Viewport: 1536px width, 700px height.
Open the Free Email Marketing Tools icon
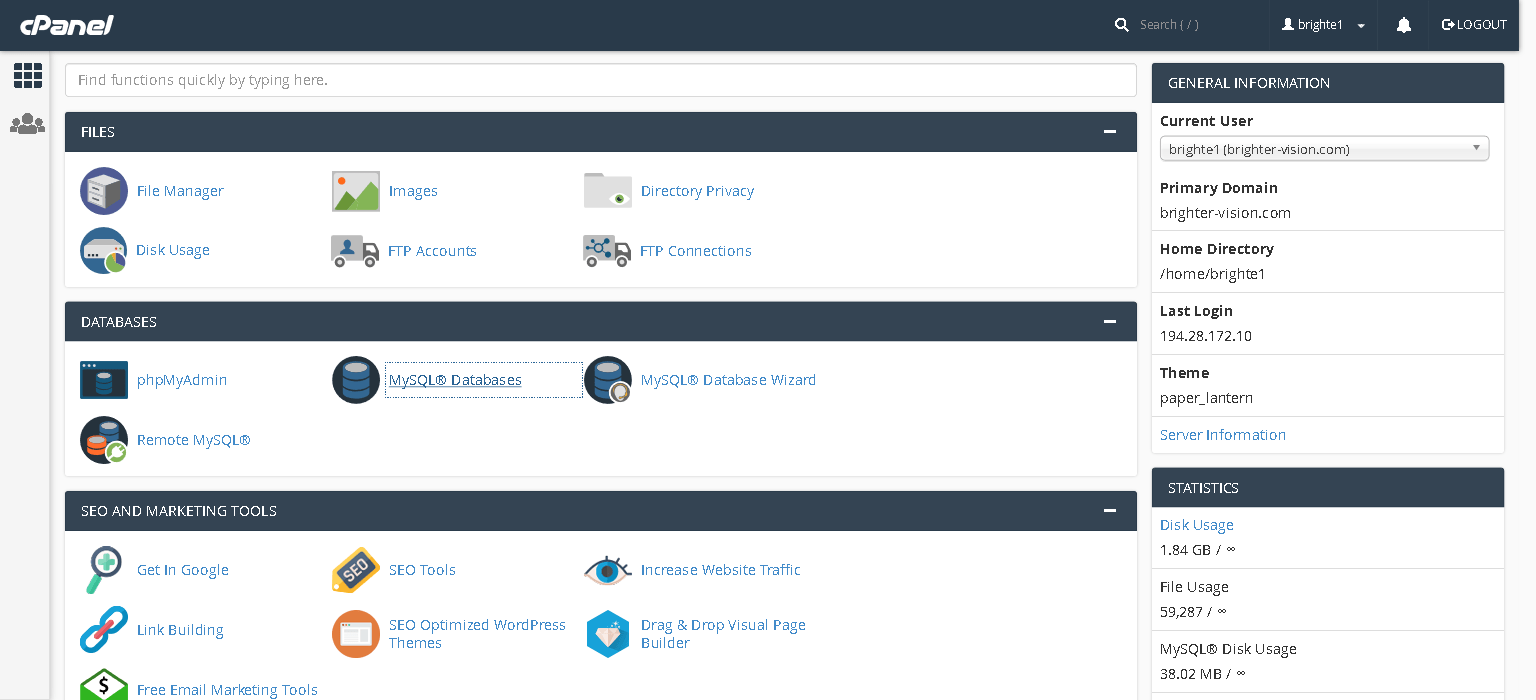[x=104, y=686]
